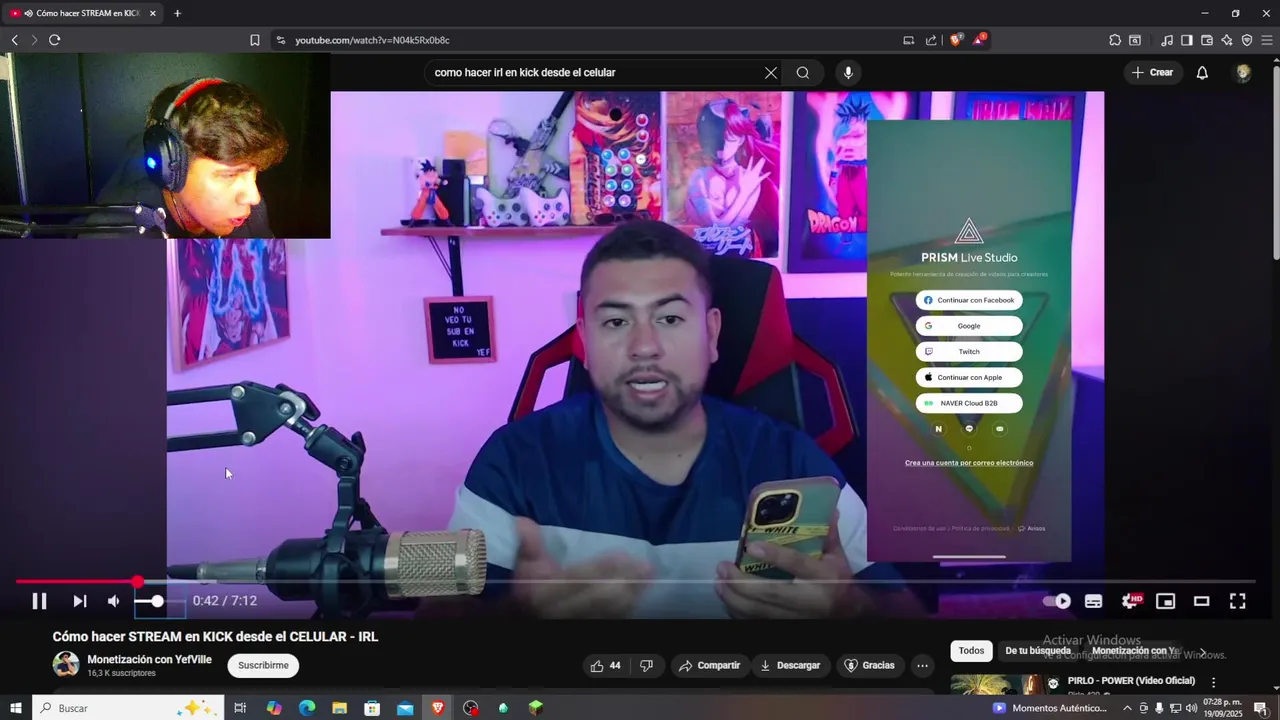Select the Cómo hacer STREAM en KICK tab

point(83,13)
